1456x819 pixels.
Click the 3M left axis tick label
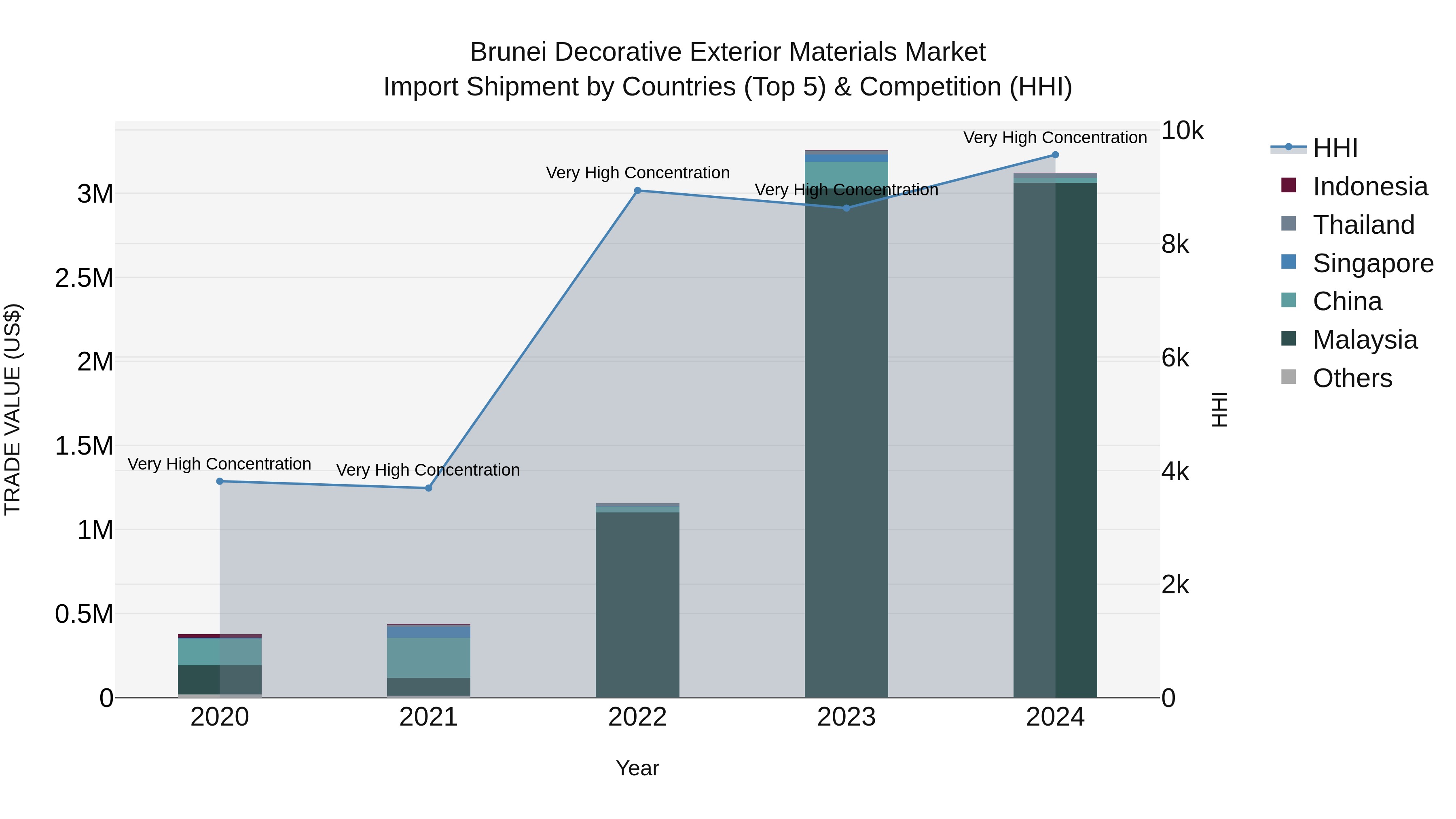pos(95,194)
